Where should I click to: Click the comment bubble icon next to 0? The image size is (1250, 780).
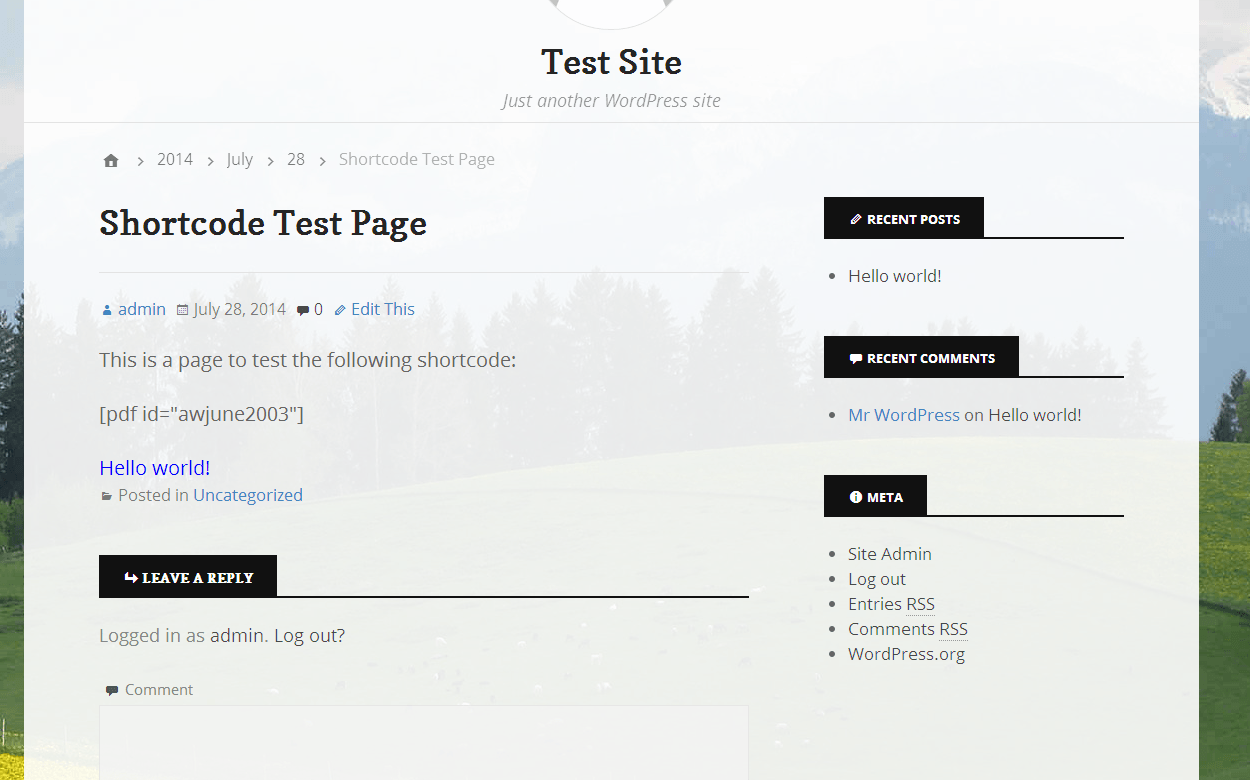(x=303, y=310)
